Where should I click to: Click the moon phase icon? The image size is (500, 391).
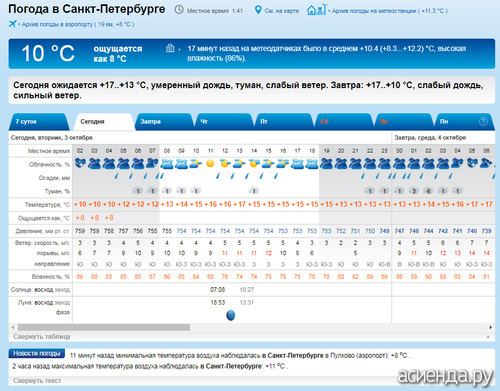pos(230,315)
